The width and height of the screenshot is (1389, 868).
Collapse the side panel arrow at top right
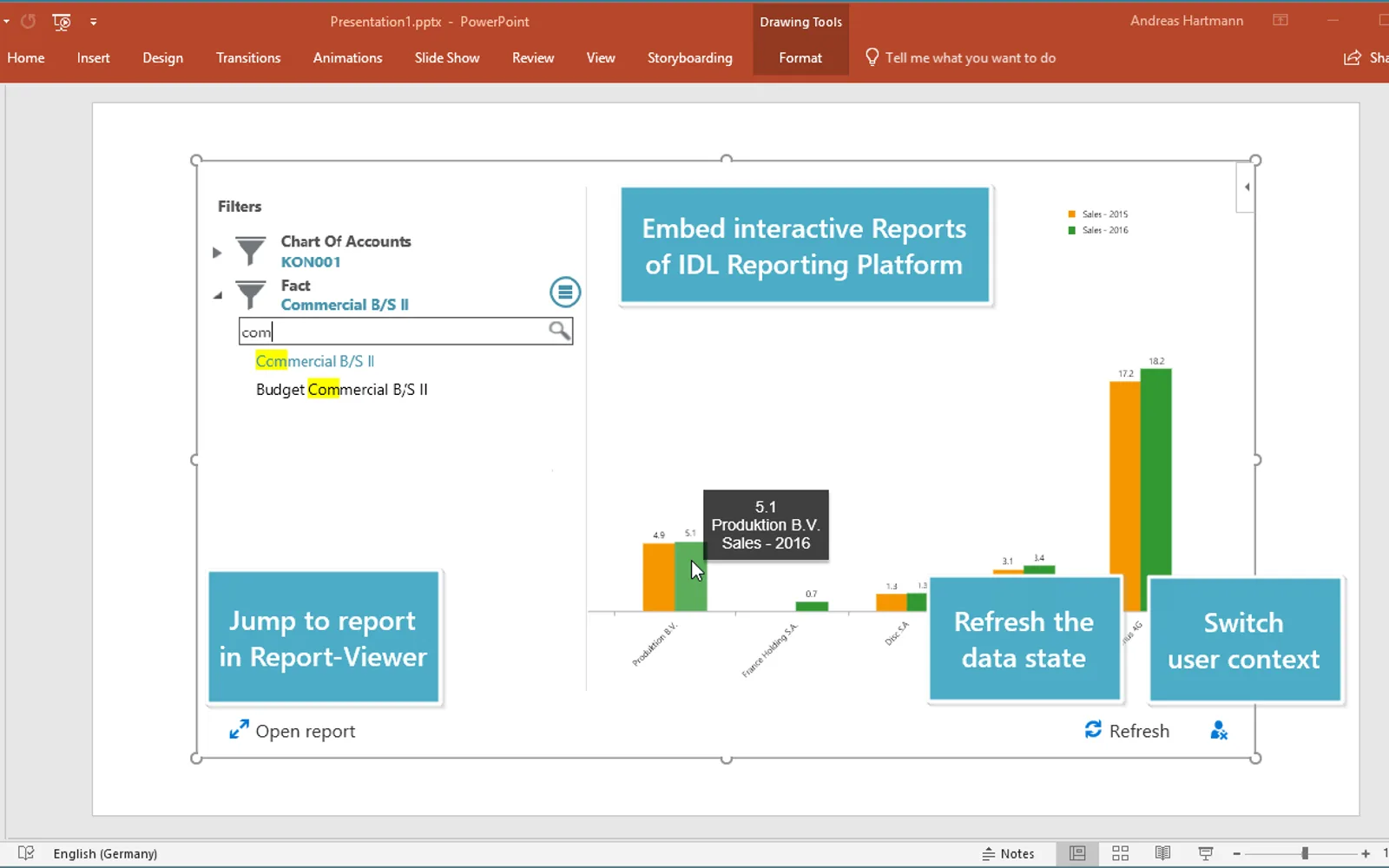[x=1247, y=187]
